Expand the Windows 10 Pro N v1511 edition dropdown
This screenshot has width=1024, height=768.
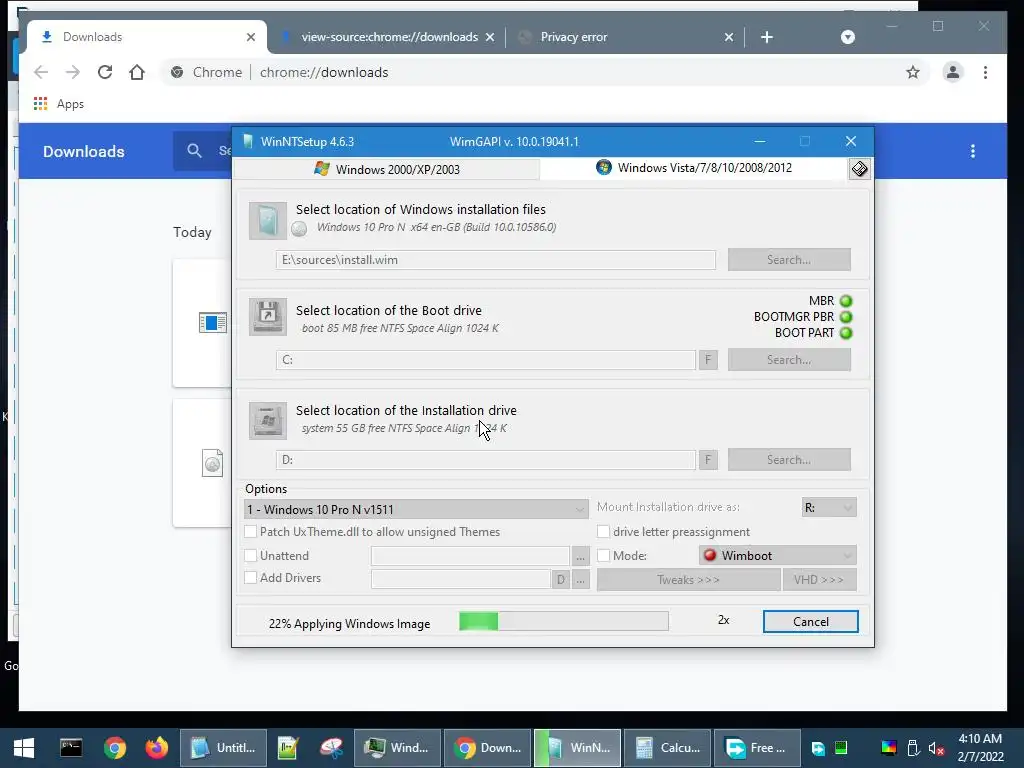coord(416,509)
